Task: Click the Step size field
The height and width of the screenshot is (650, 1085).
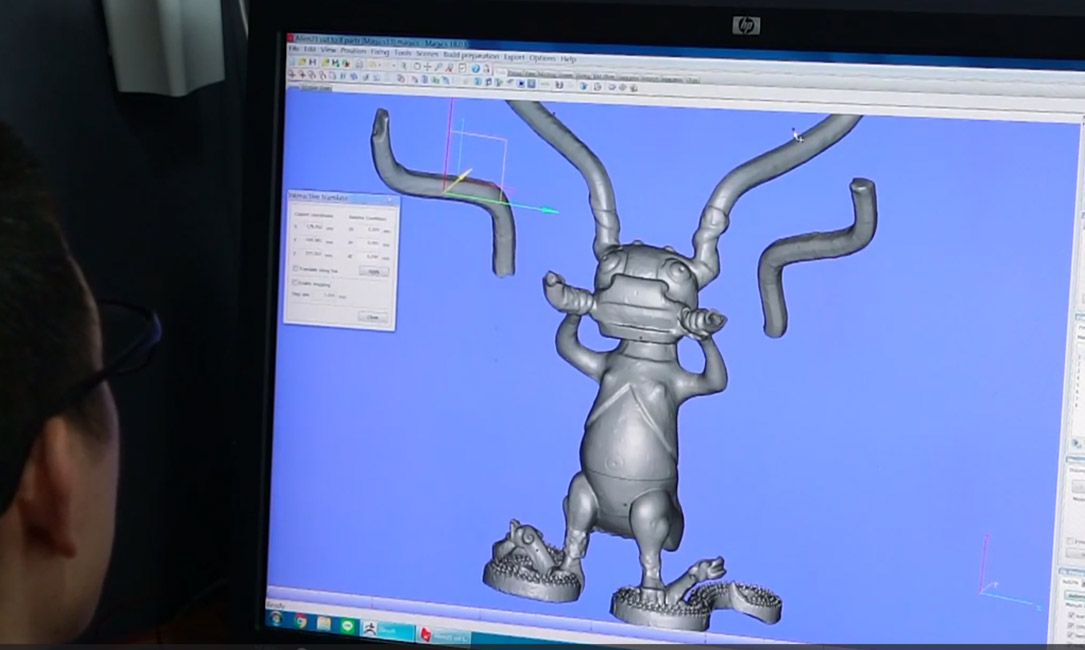Action: [325, 295]
